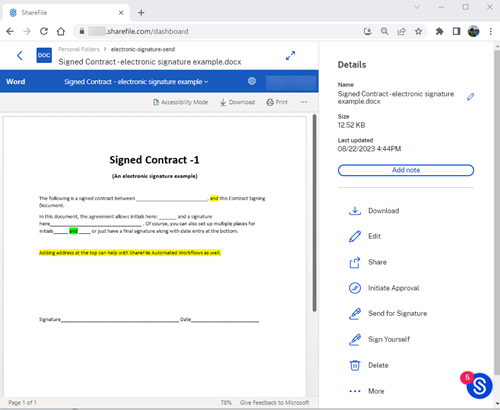
Task: Click the green highlighted 'and' word
Action: click(x=73, y=231)
